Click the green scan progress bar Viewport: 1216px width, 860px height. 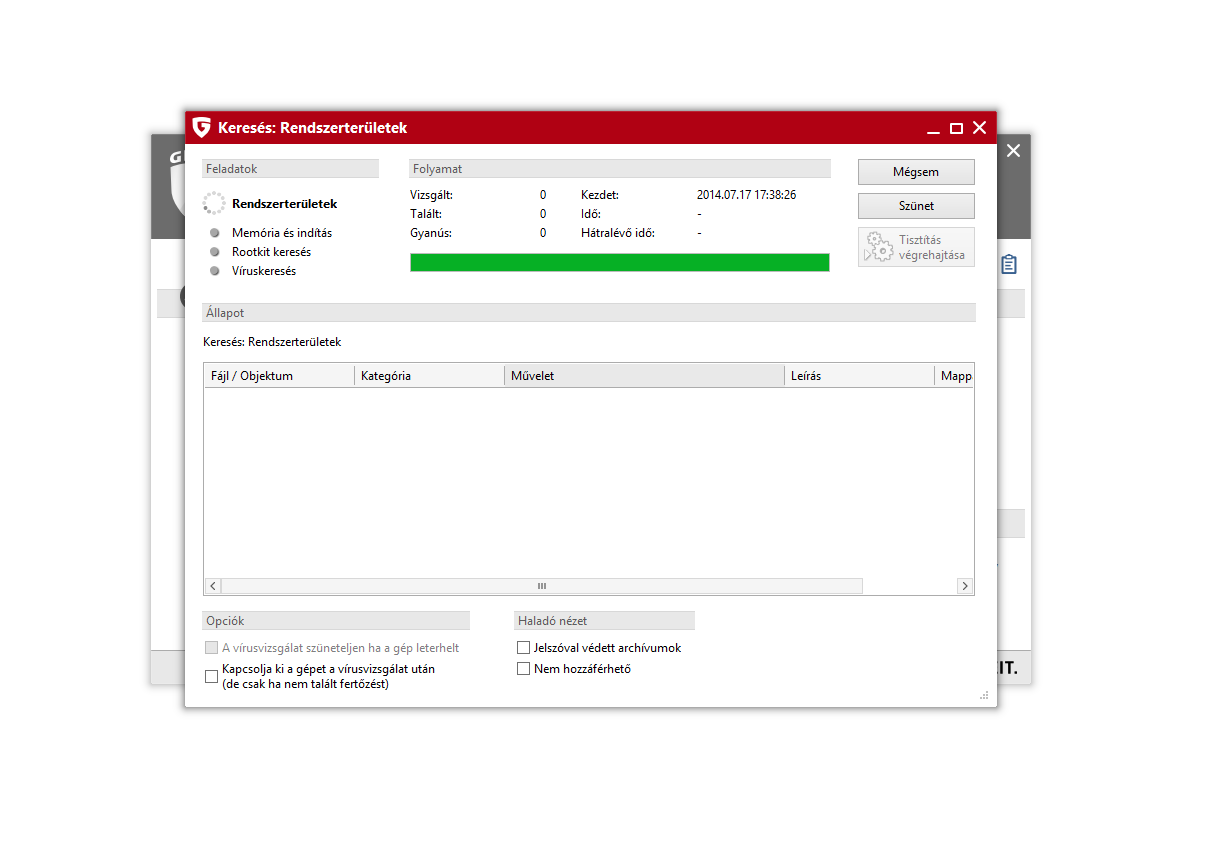619,262
